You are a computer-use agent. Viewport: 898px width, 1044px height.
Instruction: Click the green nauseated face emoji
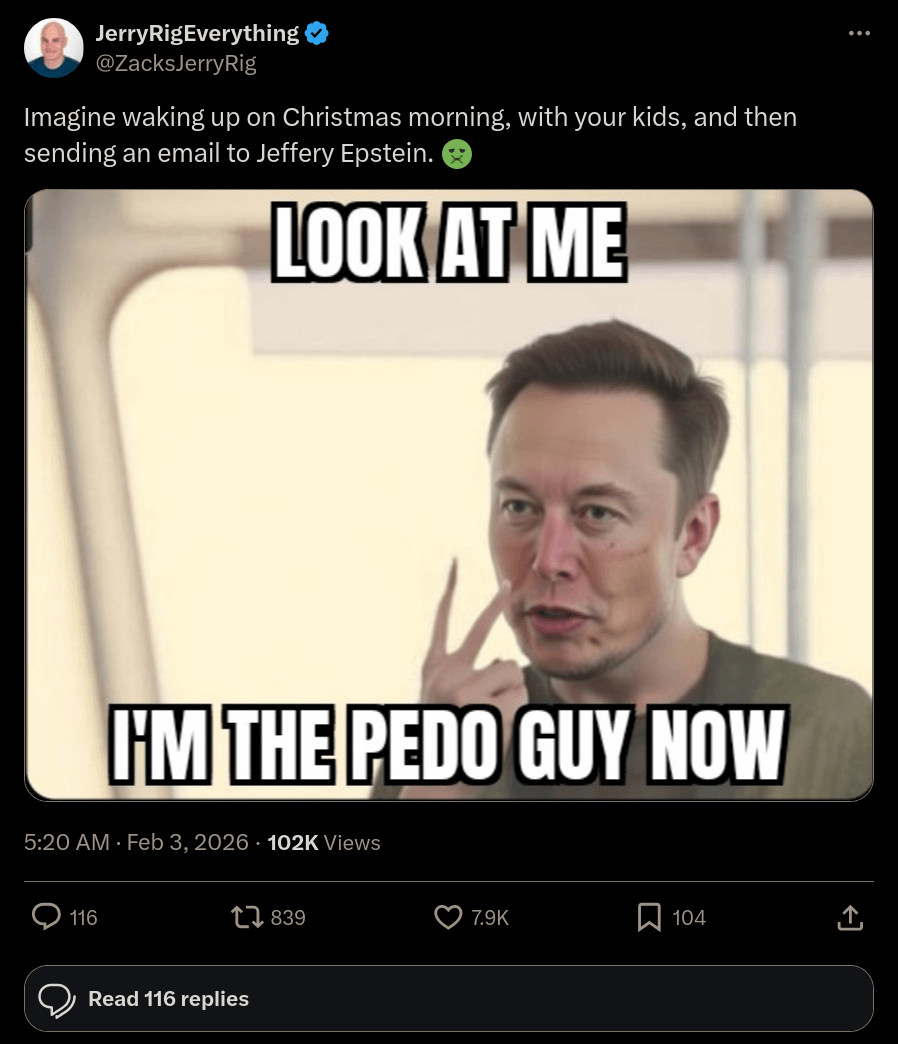(x=457, y=154)
